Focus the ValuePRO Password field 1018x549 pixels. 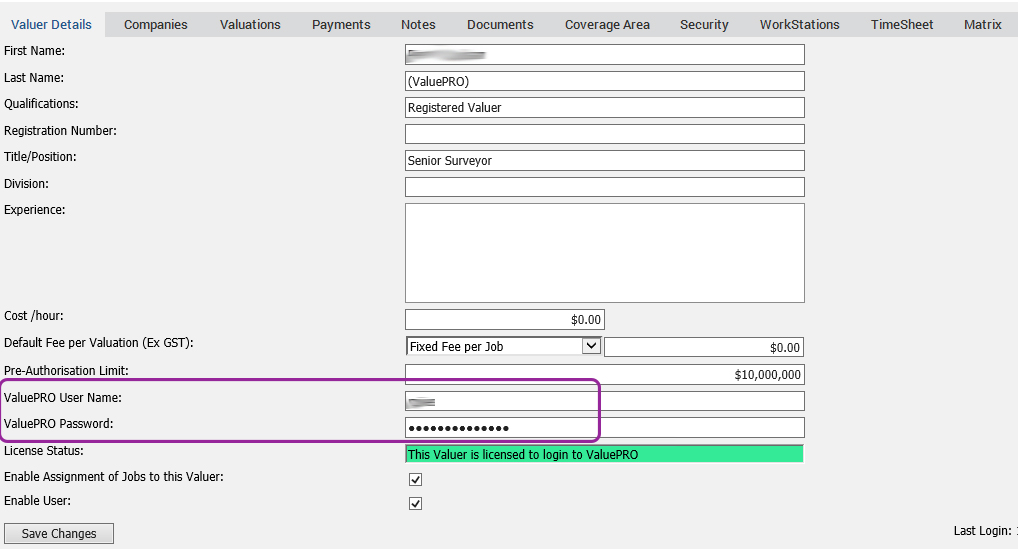point(604,428)
